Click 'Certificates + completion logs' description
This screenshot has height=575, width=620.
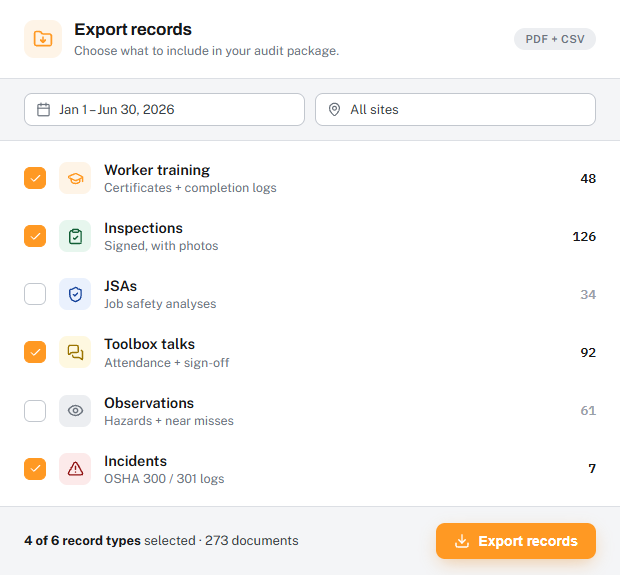190,188
